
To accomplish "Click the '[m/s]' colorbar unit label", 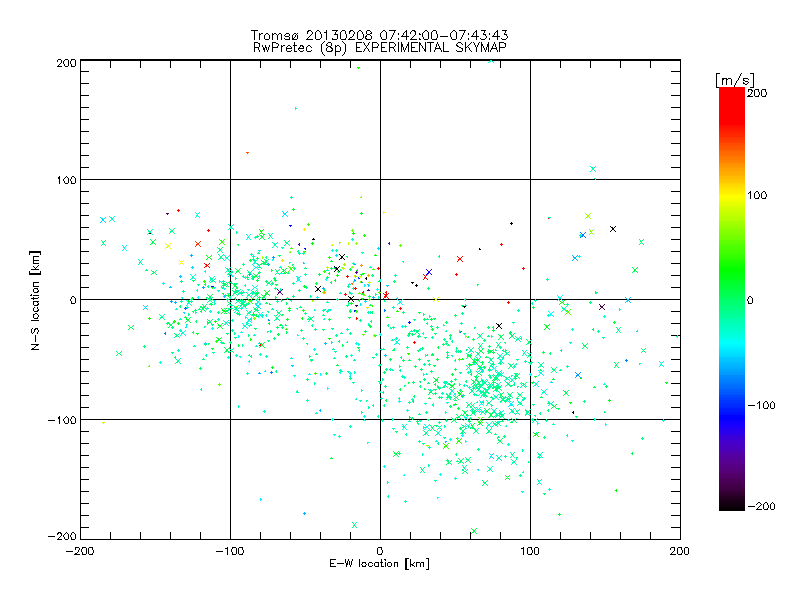I will [734, 80].
